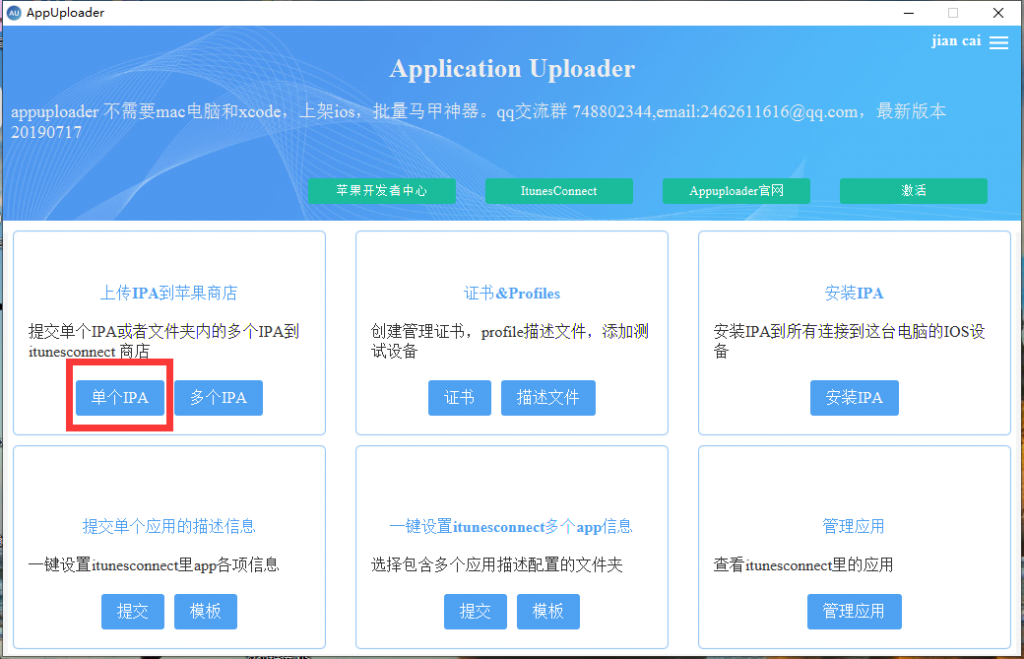This screenshot has width=1024, height=659.
Task: Click the Application Uploader banner title
Action: point(512,69)
